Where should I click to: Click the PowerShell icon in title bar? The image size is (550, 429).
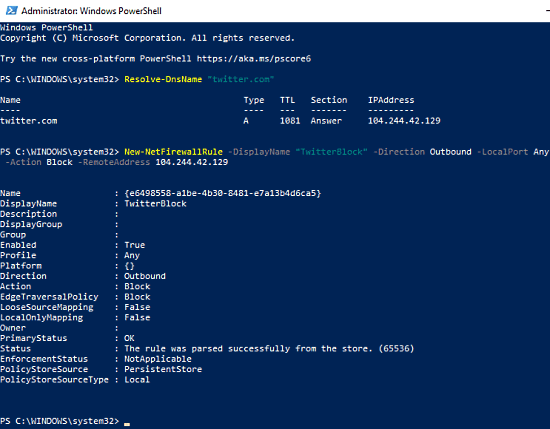tap(12, 11)
